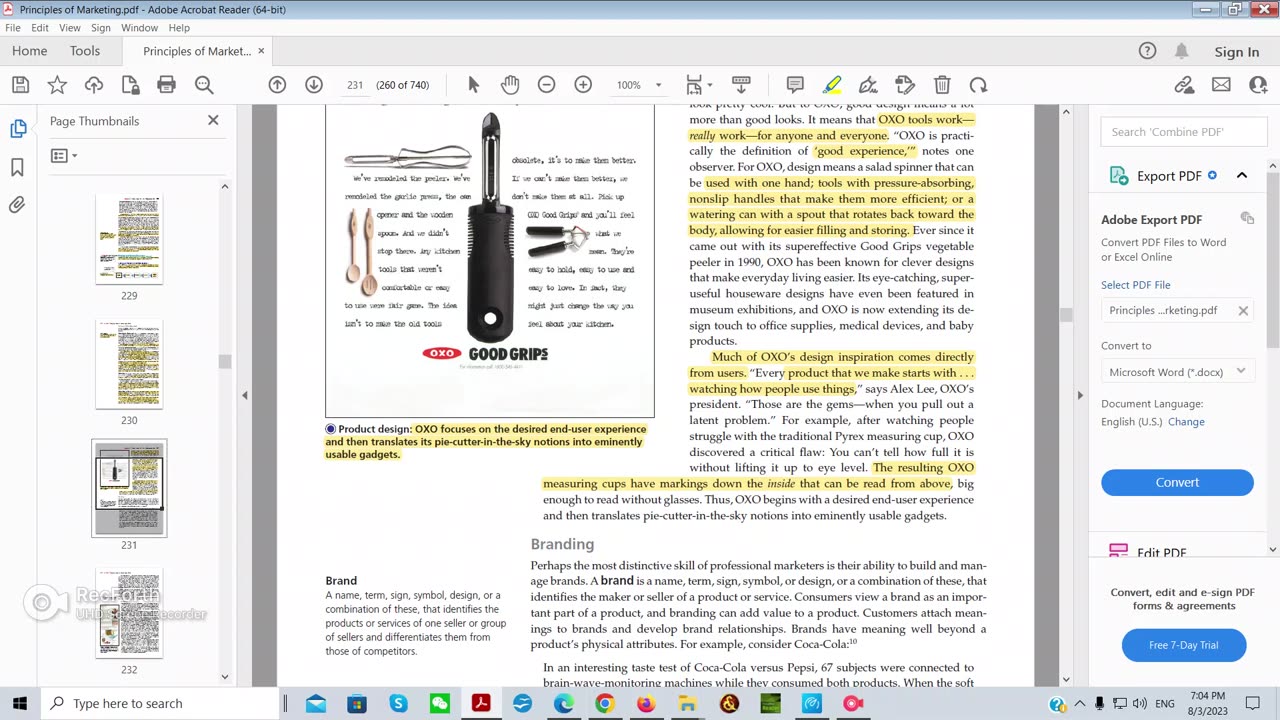Screen dimensions: 1280x720
Task: Open the Window menu
Action: pos(140,28)
